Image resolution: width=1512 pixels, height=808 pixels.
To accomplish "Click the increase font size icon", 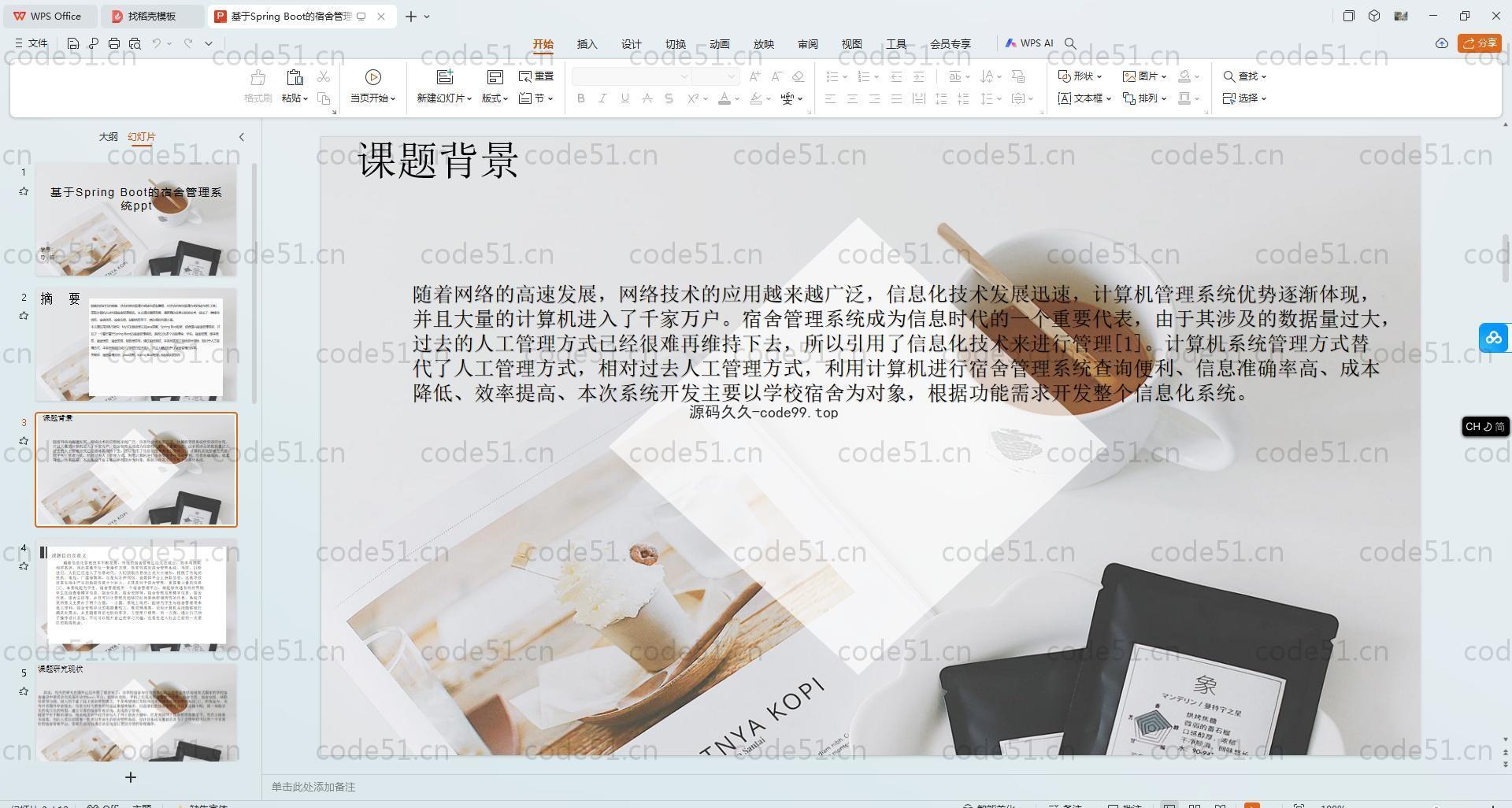I will point(754,76).
